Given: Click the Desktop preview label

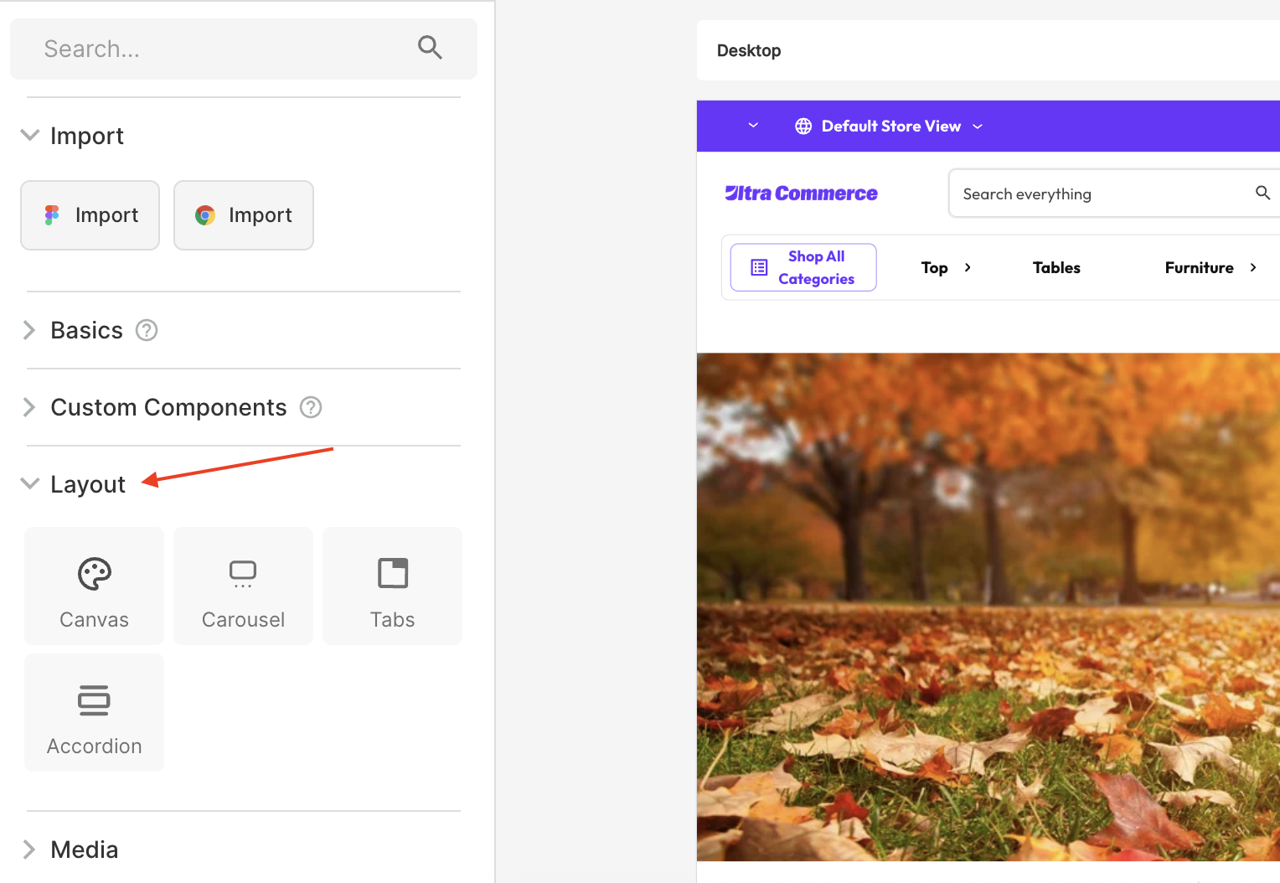Looking at the screenshot, I should [x=749, y=50].
